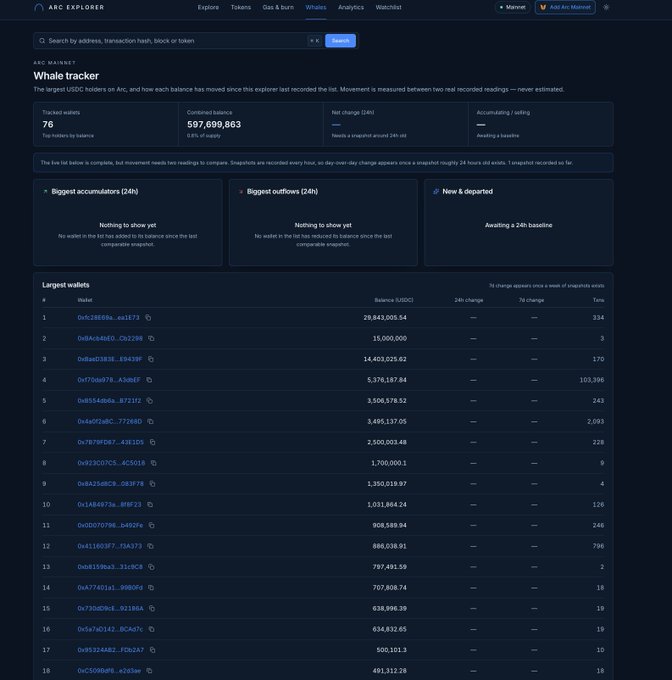Copy address of wallet 0xf70da978...A3dbEF

coord(149,380)
